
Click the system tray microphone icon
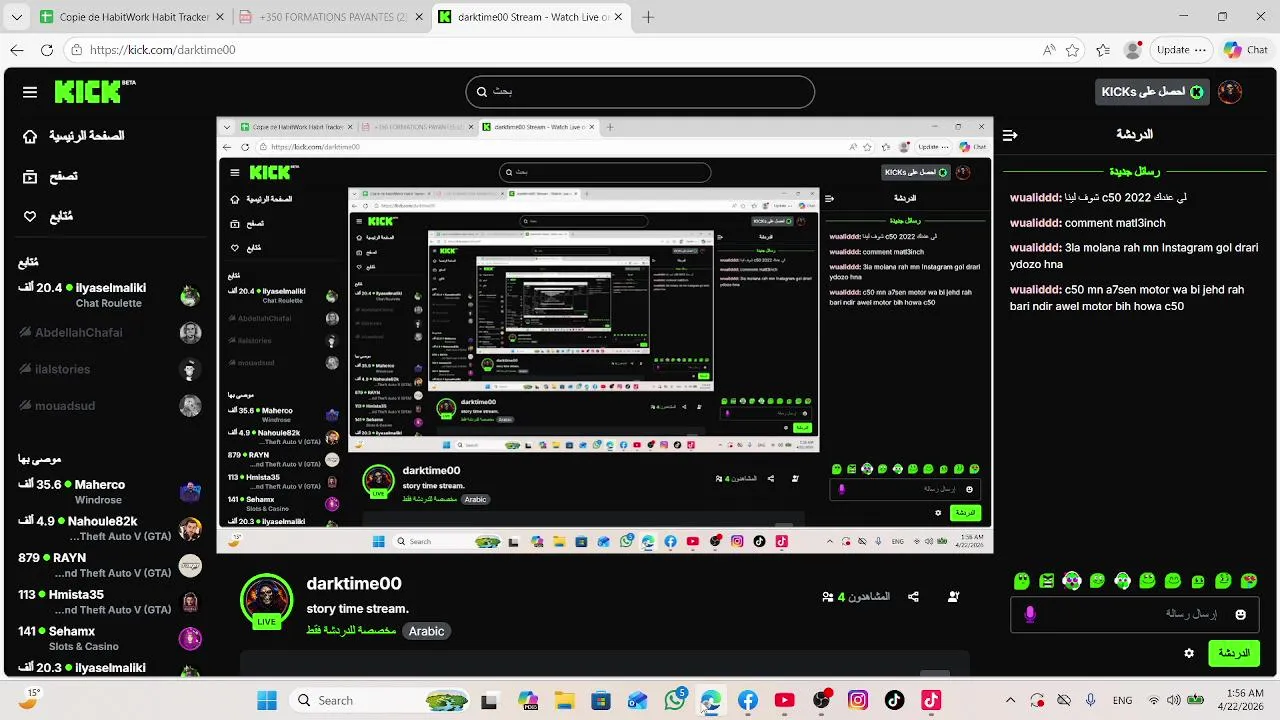pos(1091,701)
